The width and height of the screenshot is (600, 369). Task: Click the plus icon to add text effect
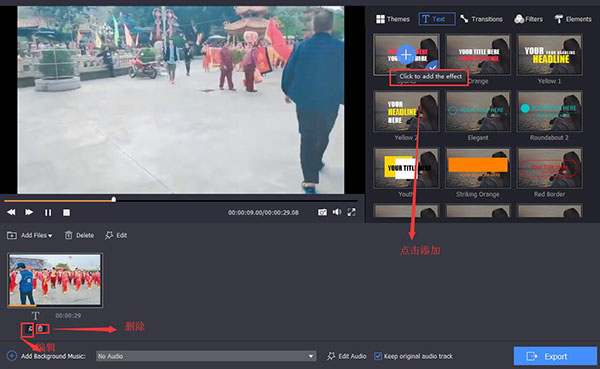click(406, 54)
